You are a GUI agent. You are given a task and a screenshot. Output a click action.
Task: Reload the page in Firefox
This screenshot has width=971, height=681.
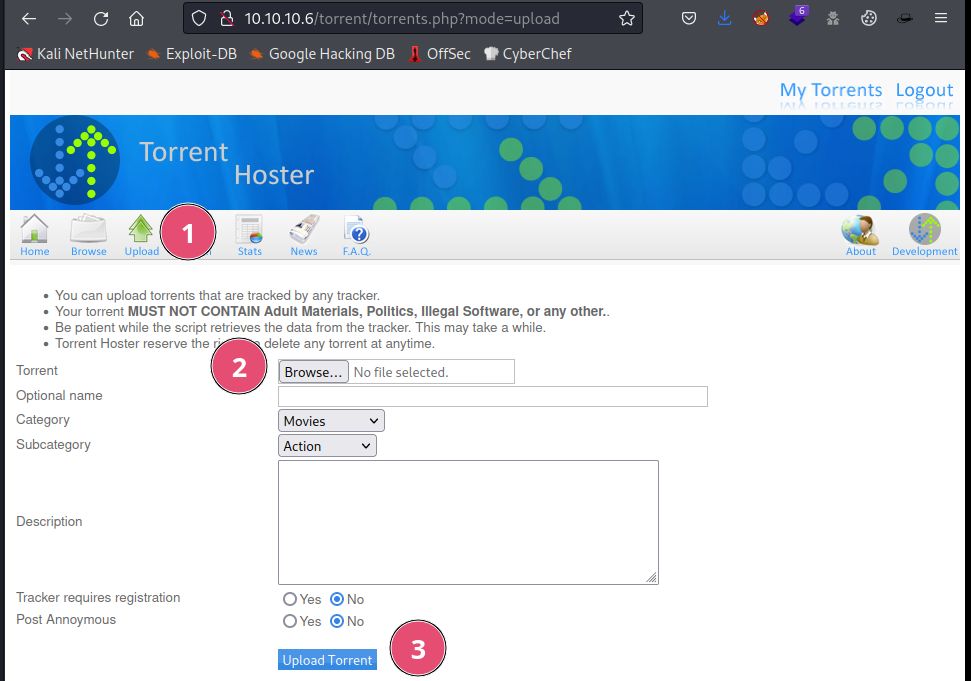pos(100,18)
